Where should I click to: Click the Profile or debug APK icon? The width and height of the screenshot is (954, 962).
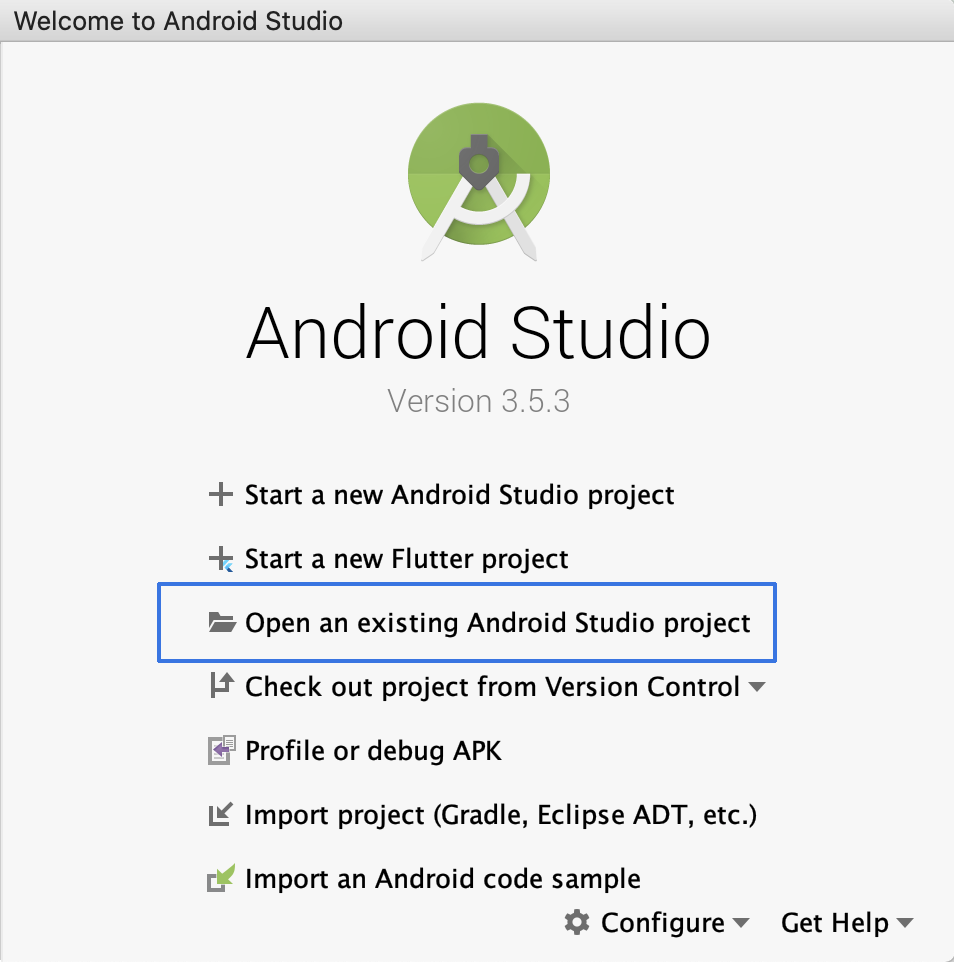pos(220,751)
